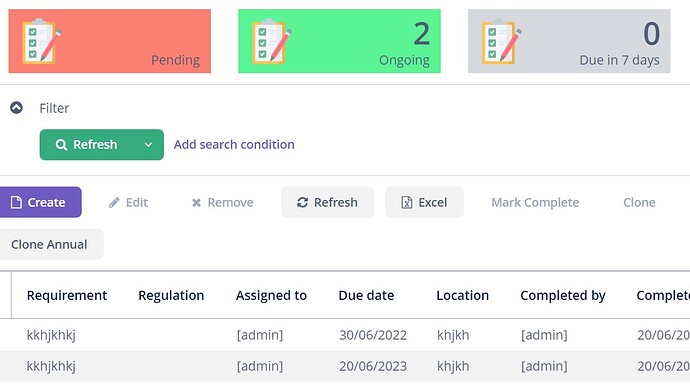Click the Ongoing count number 2

(422, 34)
